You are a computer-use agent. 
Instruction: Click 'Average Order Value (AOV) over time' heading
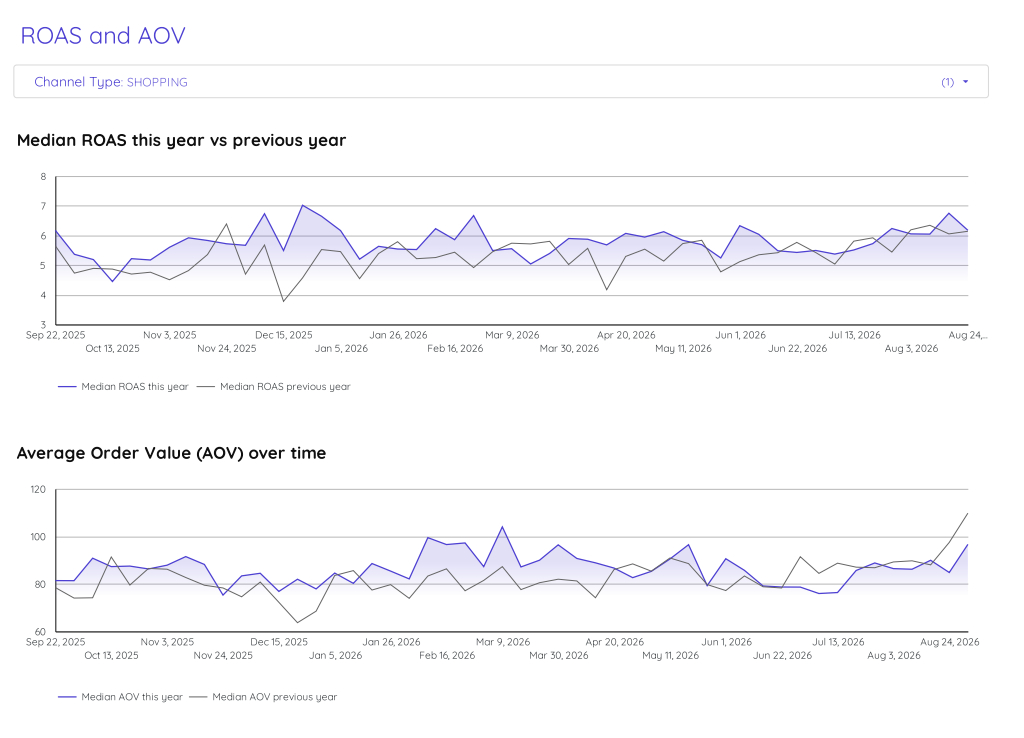171,453
